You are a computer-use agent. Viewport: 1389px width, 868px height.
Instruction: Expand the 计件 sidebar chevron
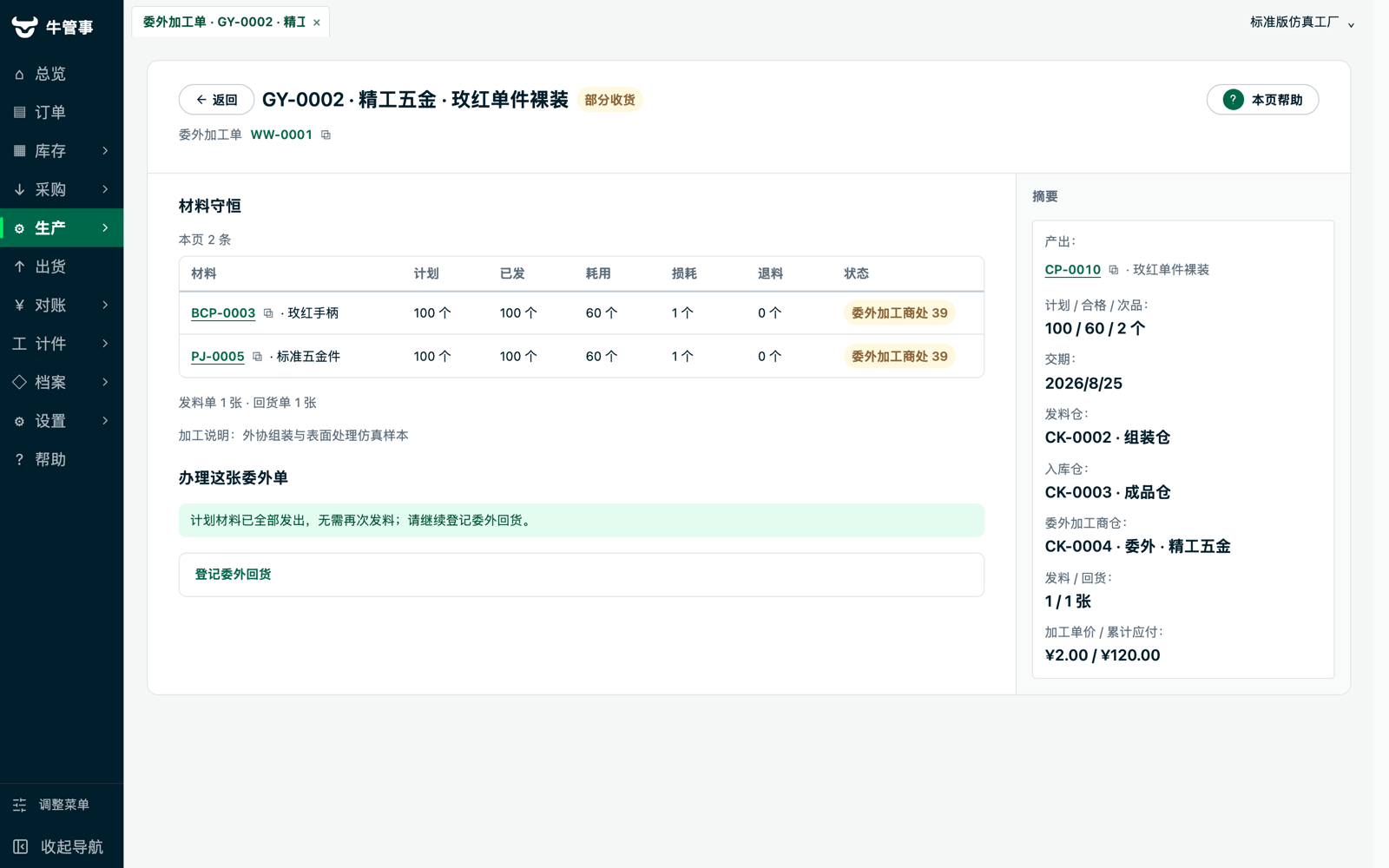point(105,344)
